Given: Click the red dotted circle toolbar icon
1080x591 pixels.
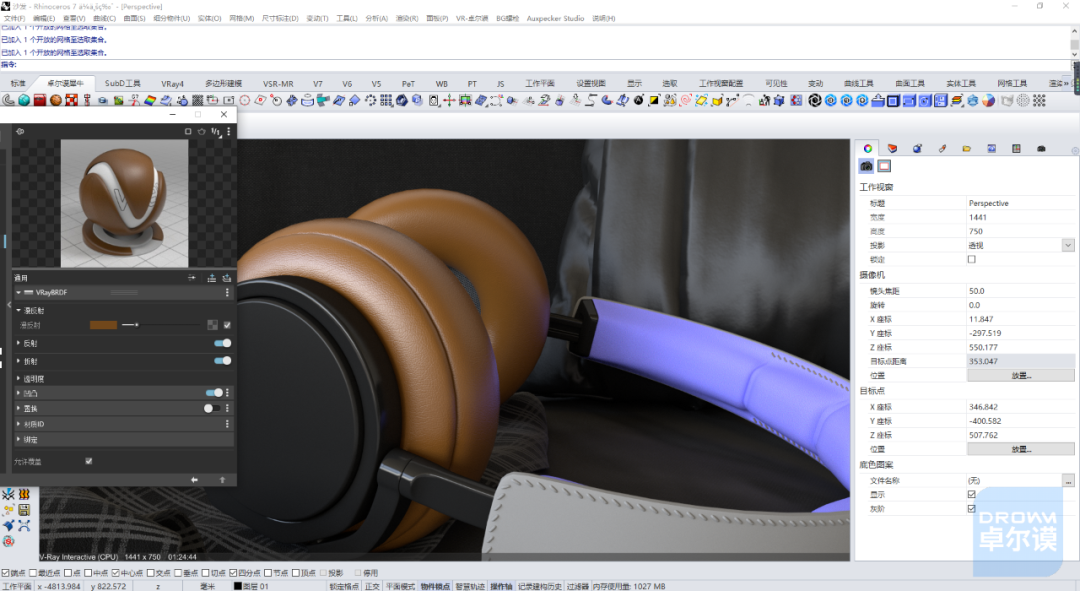Looking at the screenshot, I should tap(245, 101).
